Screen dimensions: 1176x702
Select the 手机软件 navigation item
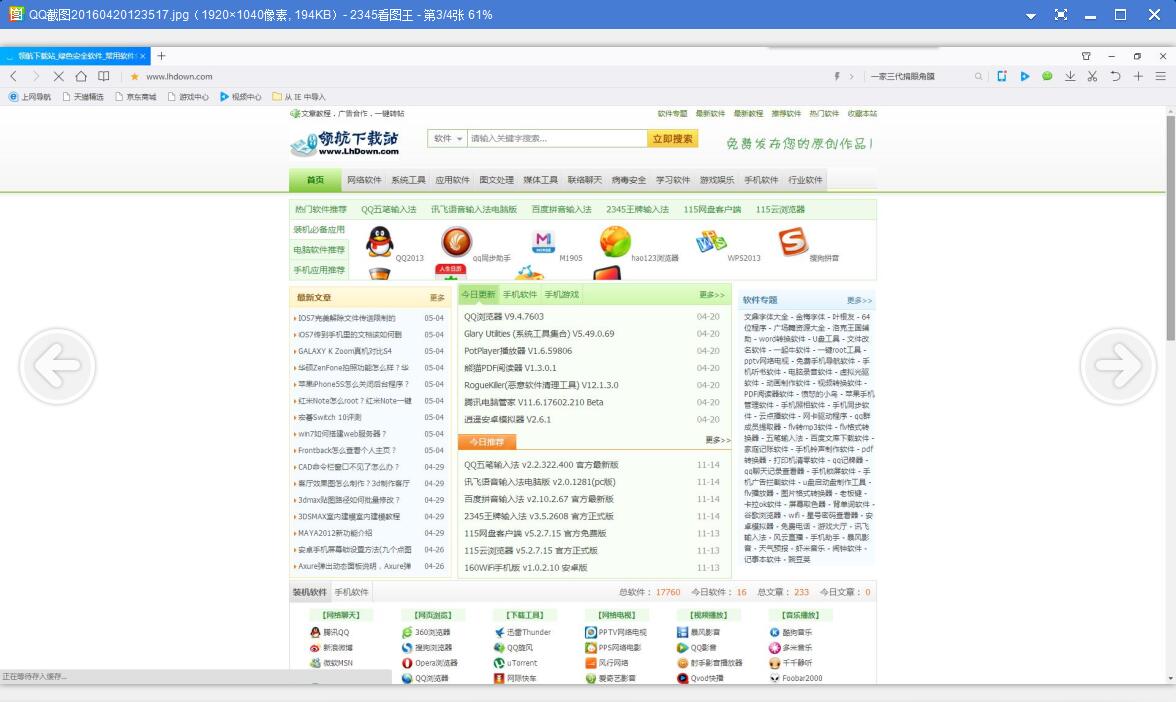[x=761, y=180]
